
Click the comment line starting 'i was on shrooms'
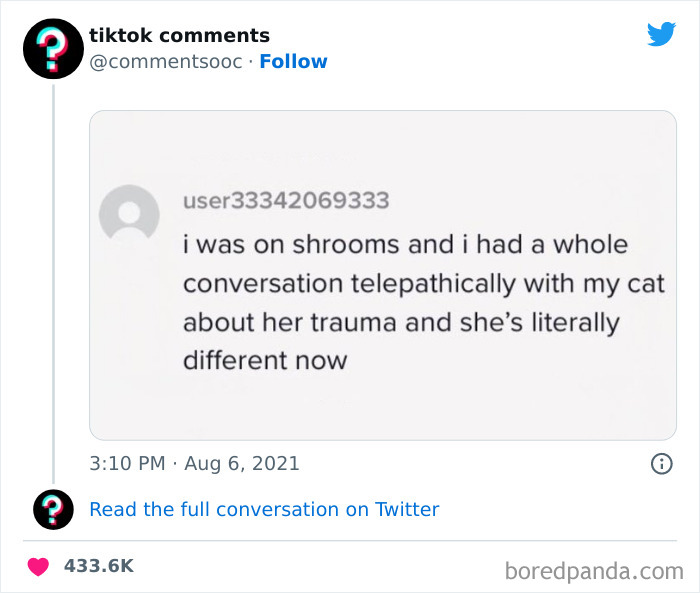(x=405, y=244)
